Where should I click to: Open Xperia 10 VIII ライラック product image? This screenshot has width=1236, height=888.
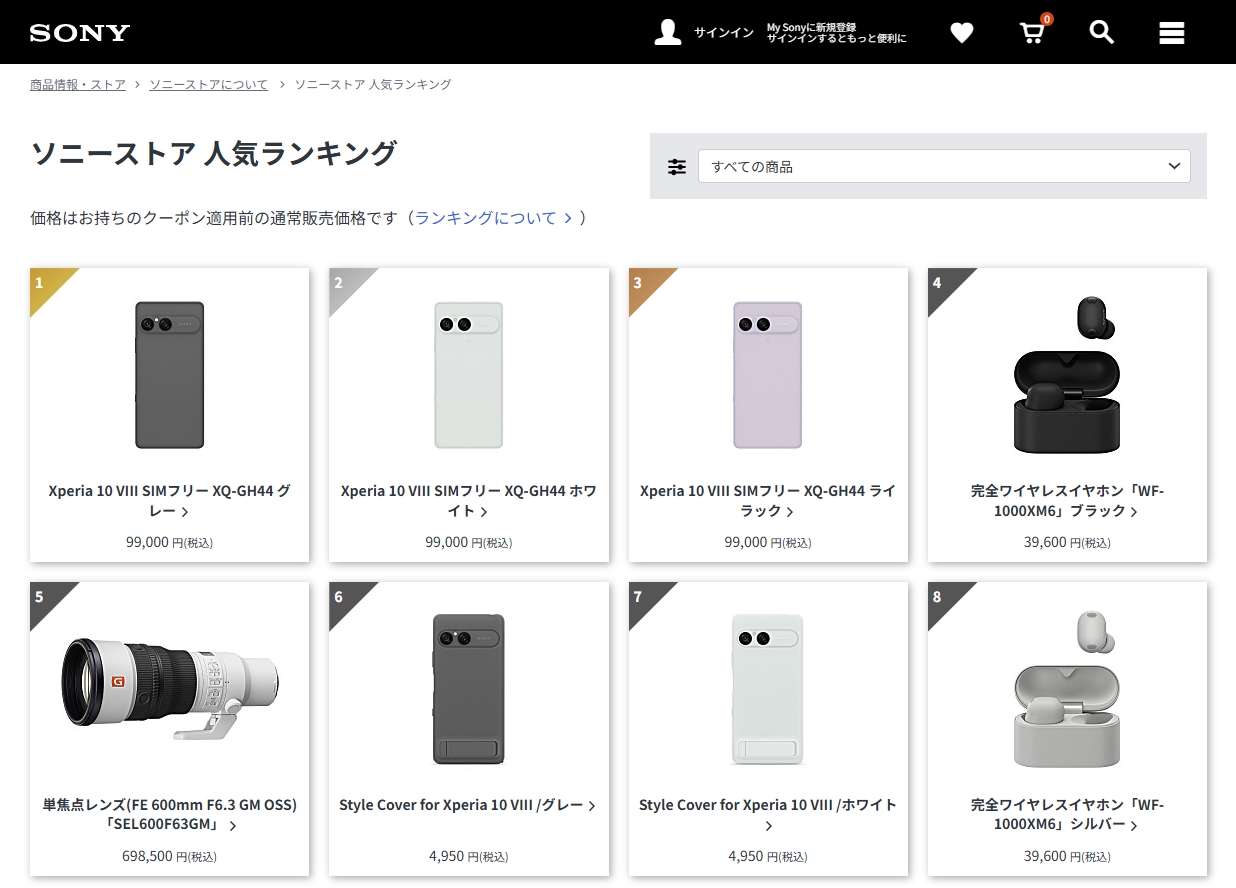(768, 375)
